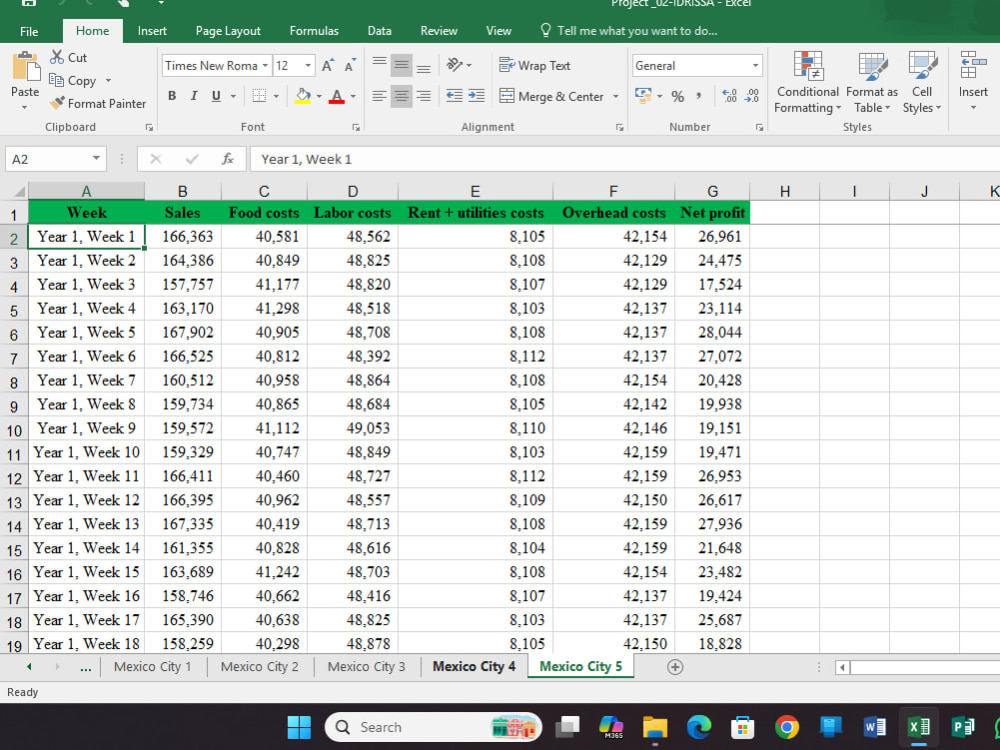Open Conditional Formatting menu
The image size is (1000, 750).
pos(807,83)
